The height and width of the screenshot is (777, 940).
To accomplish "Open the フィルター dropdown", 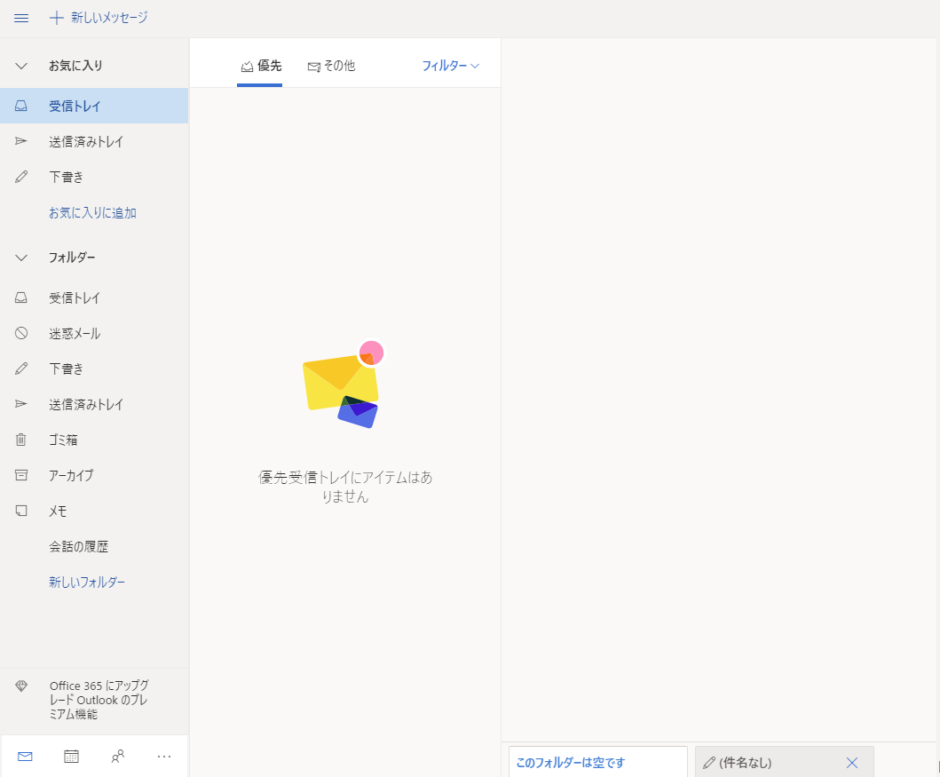I will (450, 66).
